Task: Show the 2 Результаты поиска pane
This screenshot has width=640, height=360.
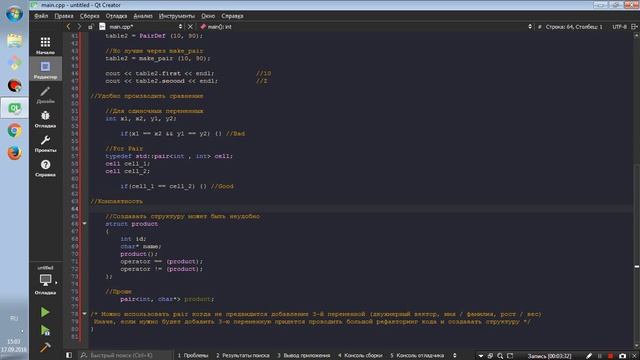Action: click(x=242, y=356)
